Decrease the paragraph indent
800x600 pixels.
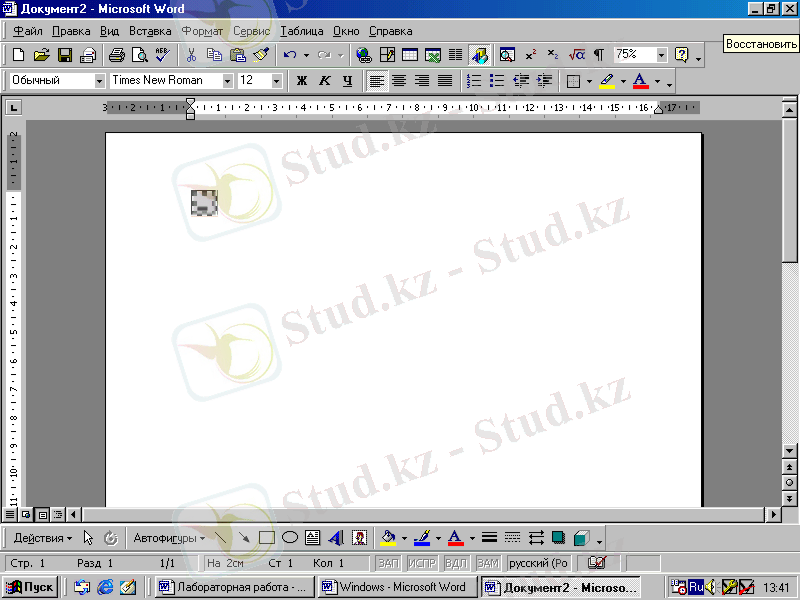[x=520, y=81]
